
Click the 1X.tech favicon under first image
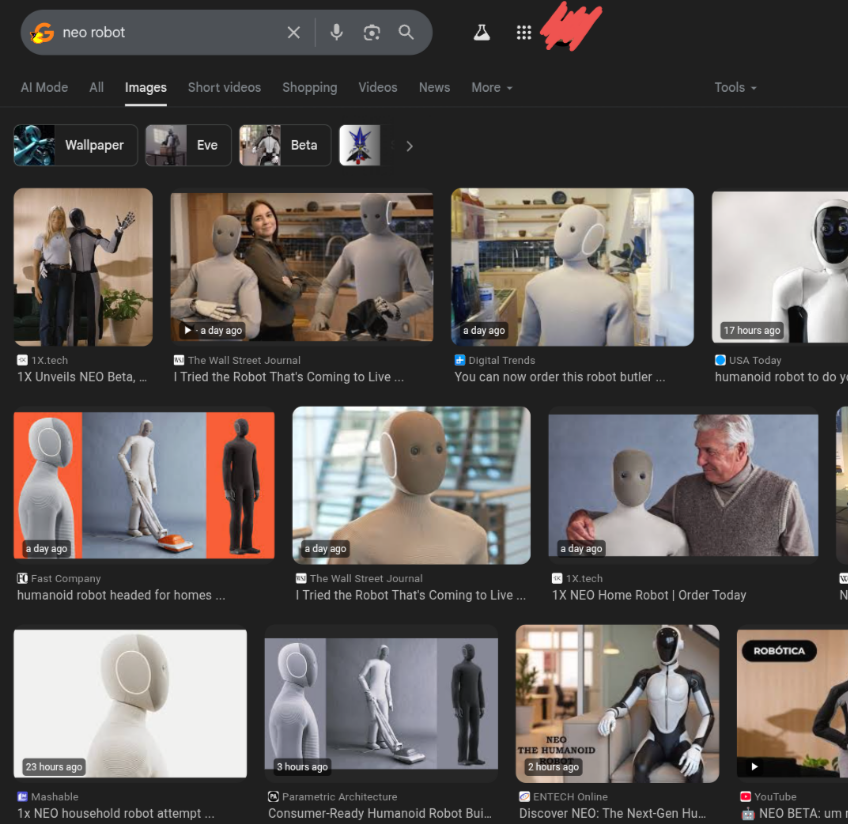pos(22,360)
